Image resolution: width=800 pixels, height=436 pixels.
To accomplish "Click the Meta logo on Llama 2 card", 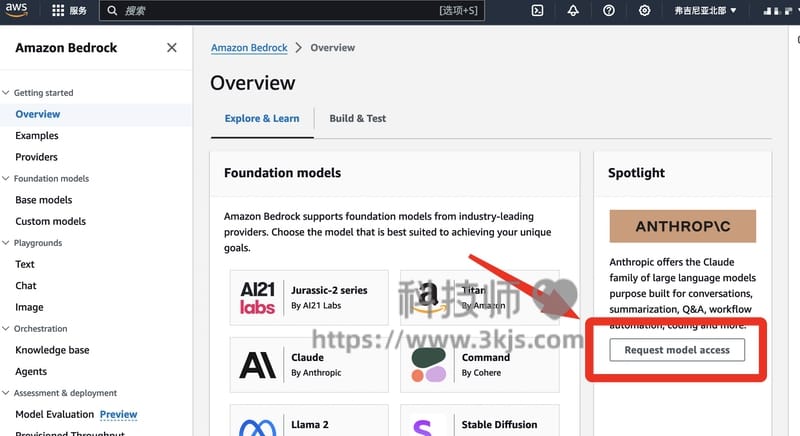I will (x=257, y=427).
